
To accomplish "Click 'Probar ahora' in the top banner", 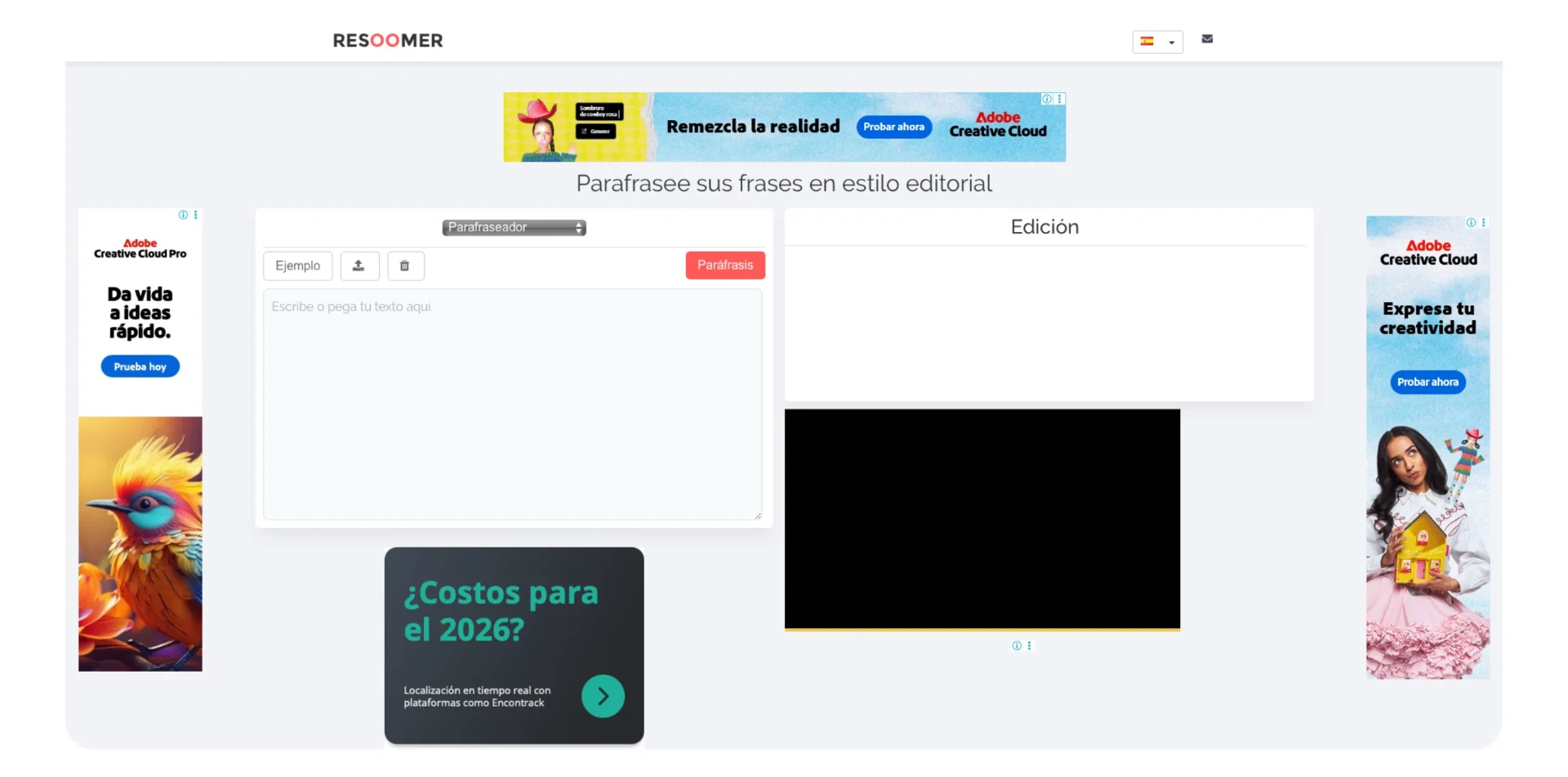I will tap(893, 127).
